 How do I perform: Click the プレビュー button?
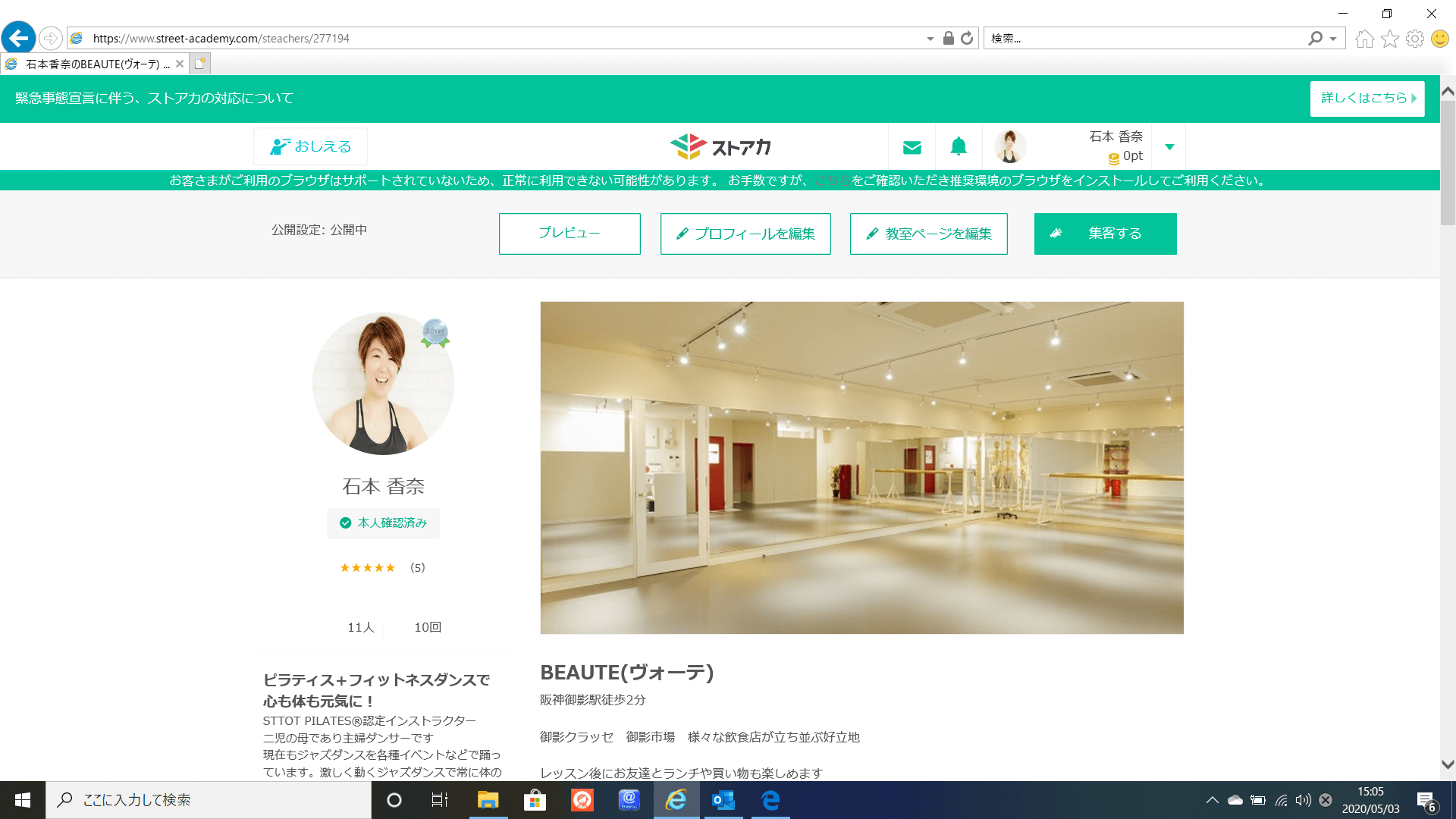tap(570, 234)
